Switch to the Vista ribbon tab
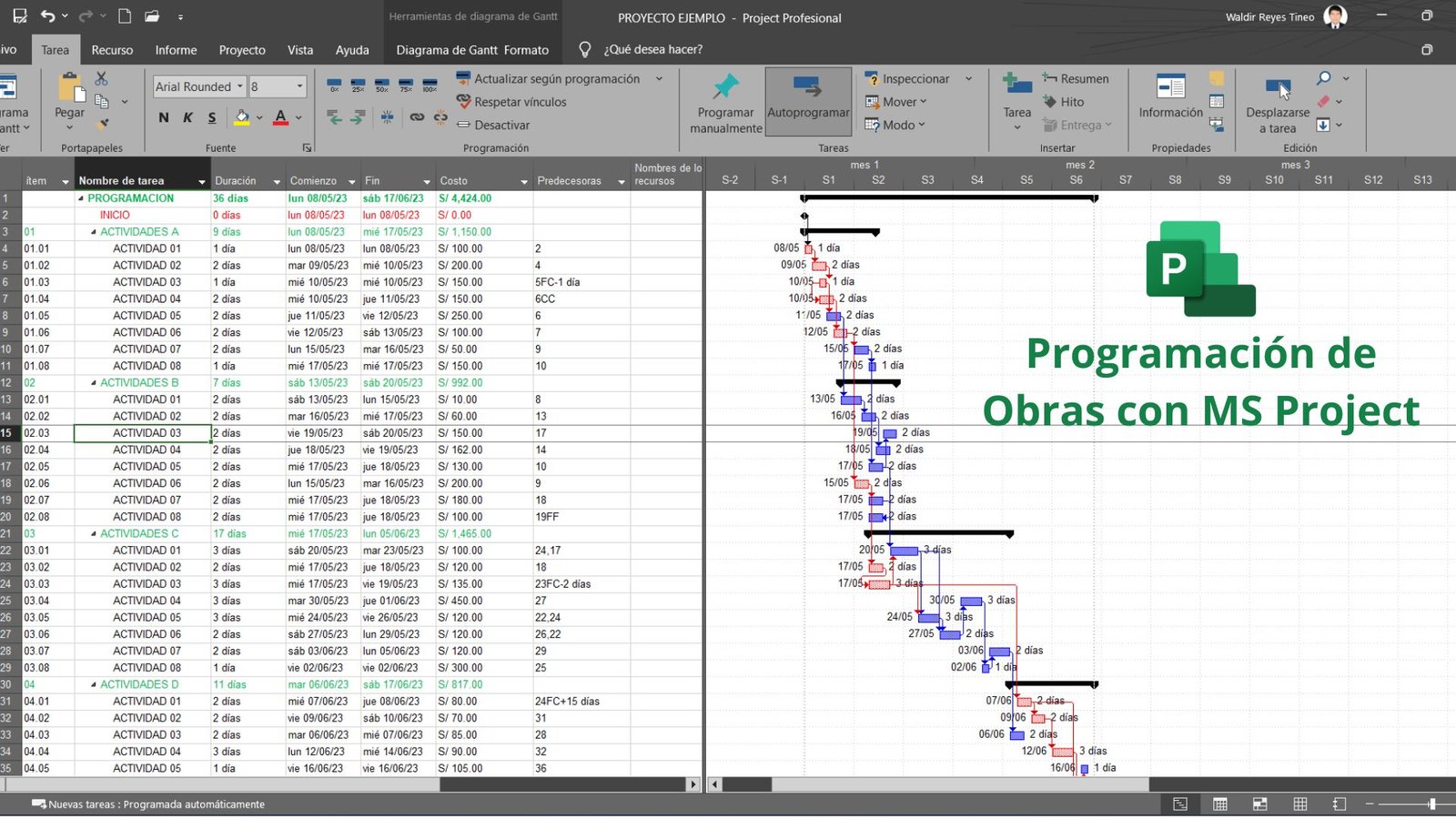 pos(300,50)
